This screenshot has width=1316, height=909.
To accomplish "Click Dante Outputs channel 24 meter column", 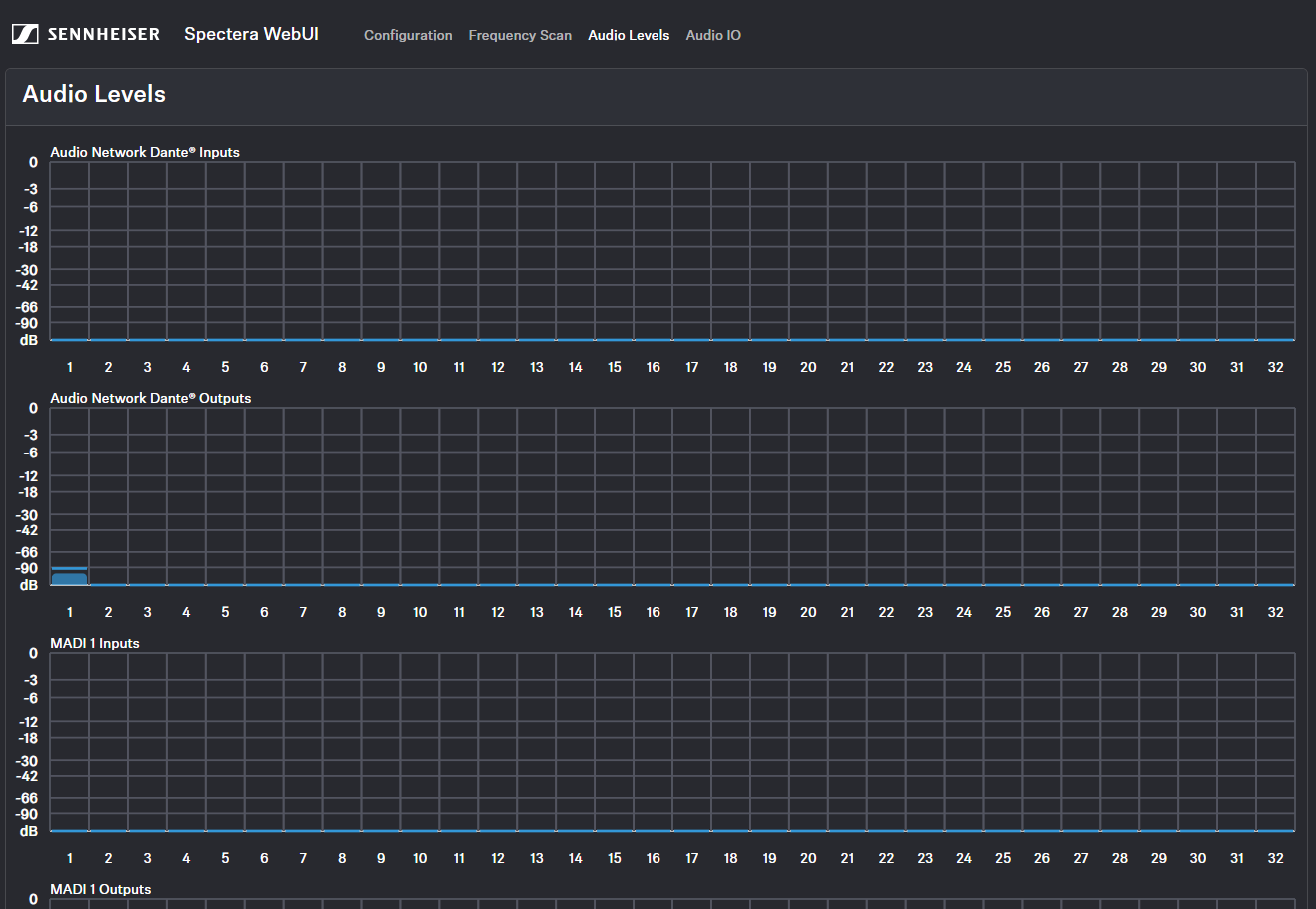I will pos(964,496).
